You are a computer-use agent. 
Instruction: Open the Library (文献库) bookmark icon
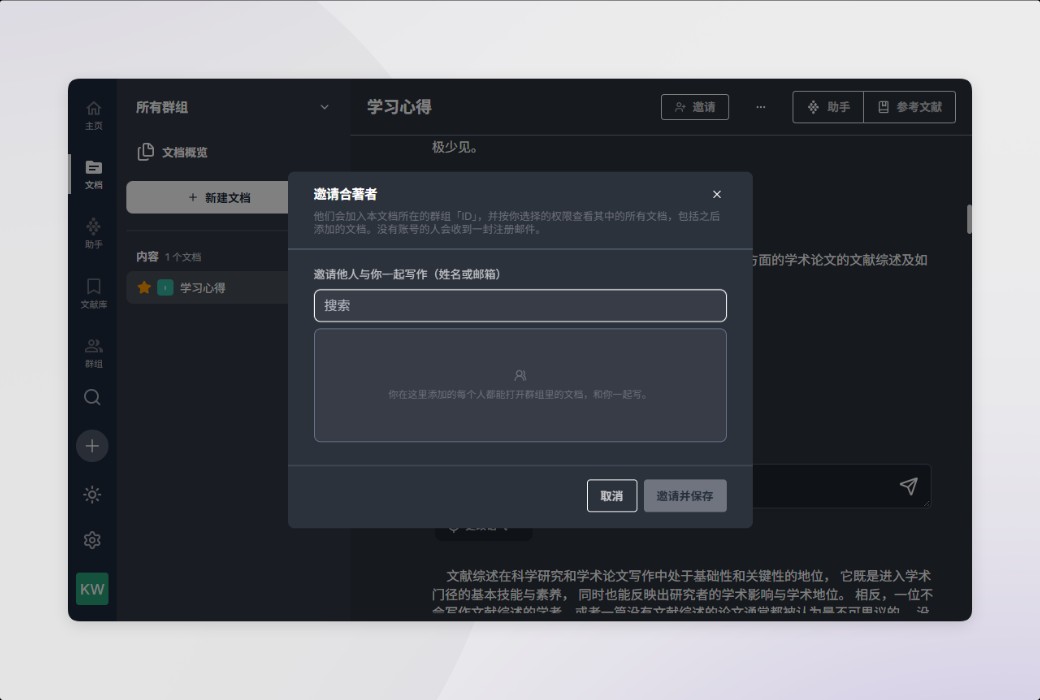point(94,293)
